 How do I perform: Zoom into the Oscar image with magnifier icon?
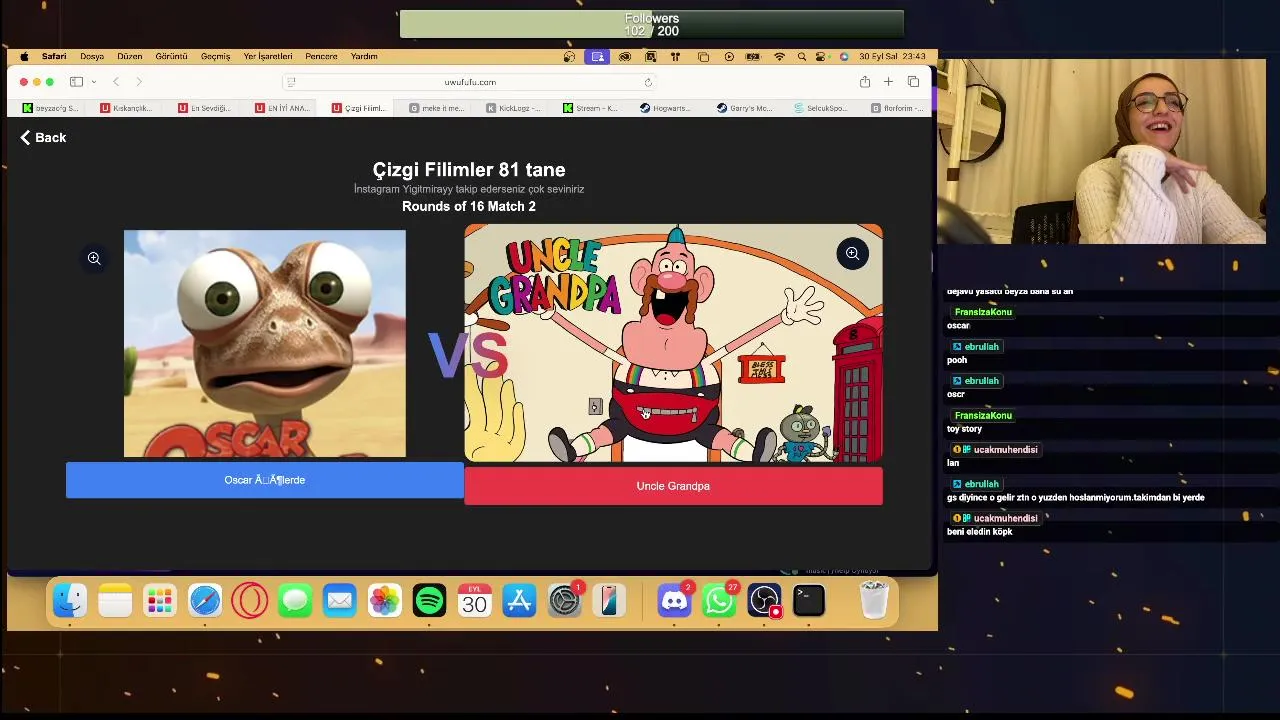94,258
